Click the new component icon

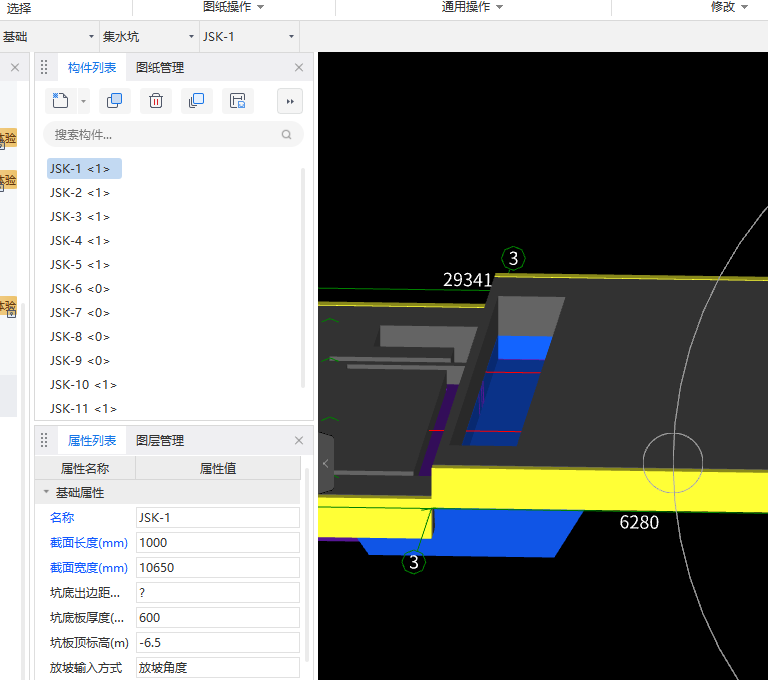pos(60,101)
